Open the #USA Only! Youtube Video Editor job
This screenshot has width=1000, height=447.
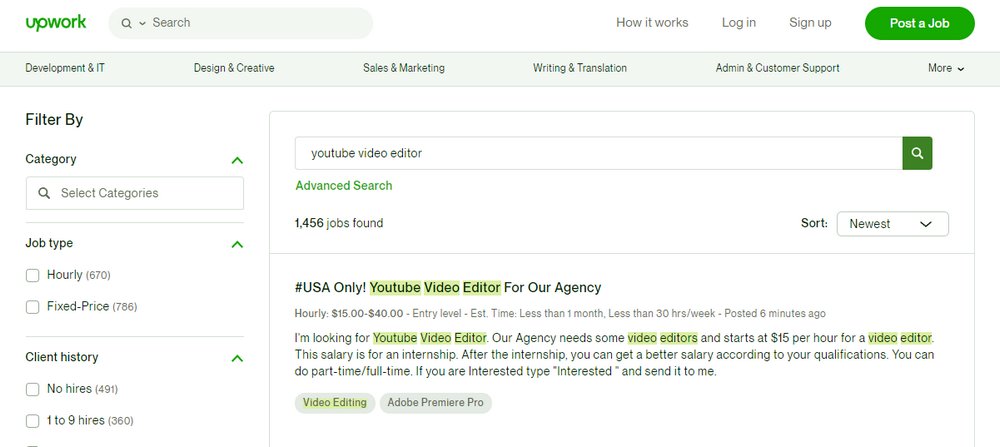coord(448,288)
